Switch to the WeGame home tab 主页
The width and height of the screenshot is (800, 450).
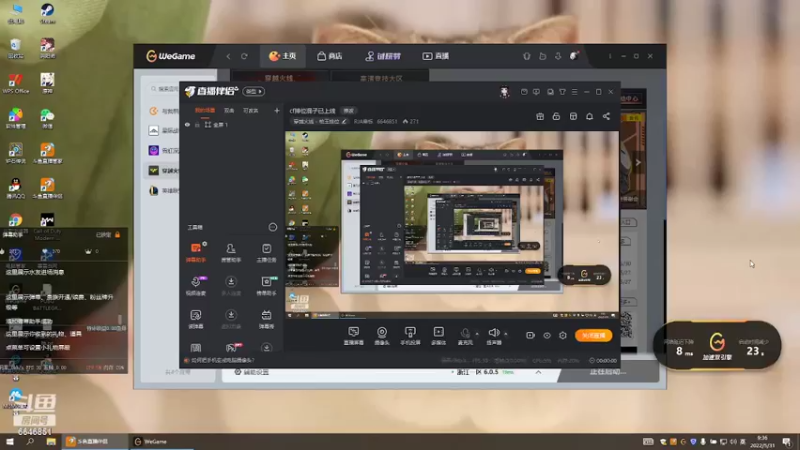click(283, 56)
